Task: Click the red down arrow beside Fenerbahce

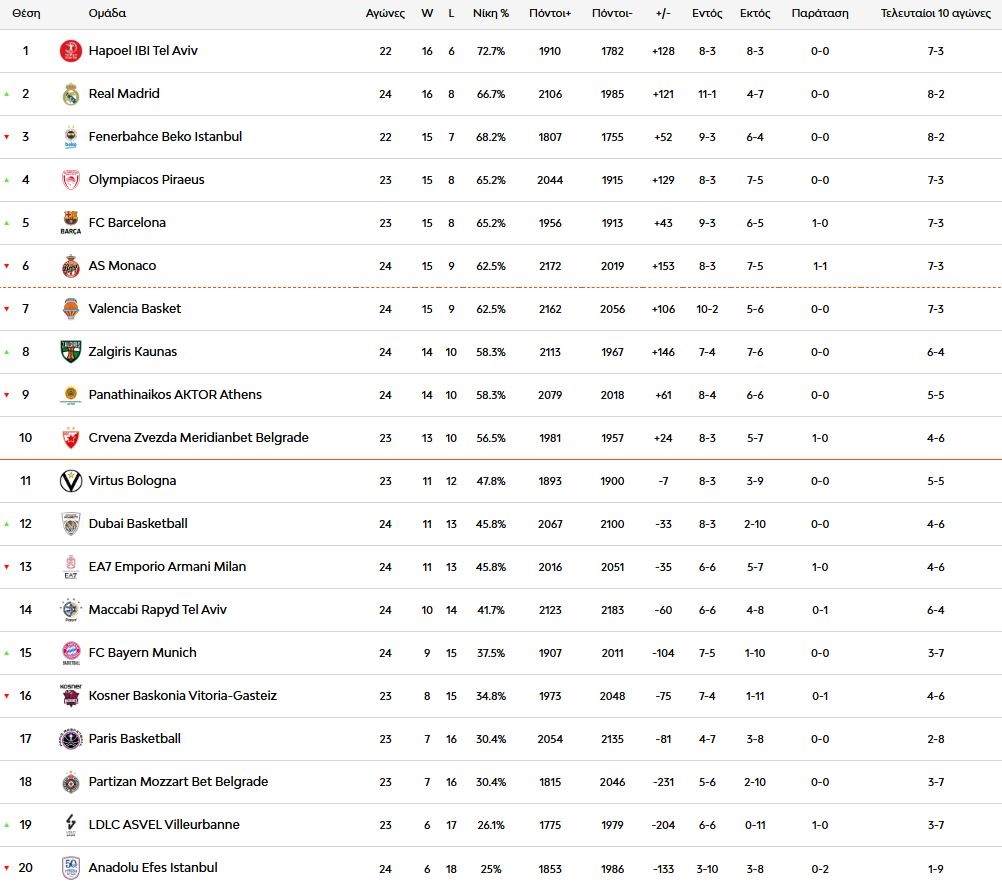Action: pyautogui.click(x=9, y=136)
